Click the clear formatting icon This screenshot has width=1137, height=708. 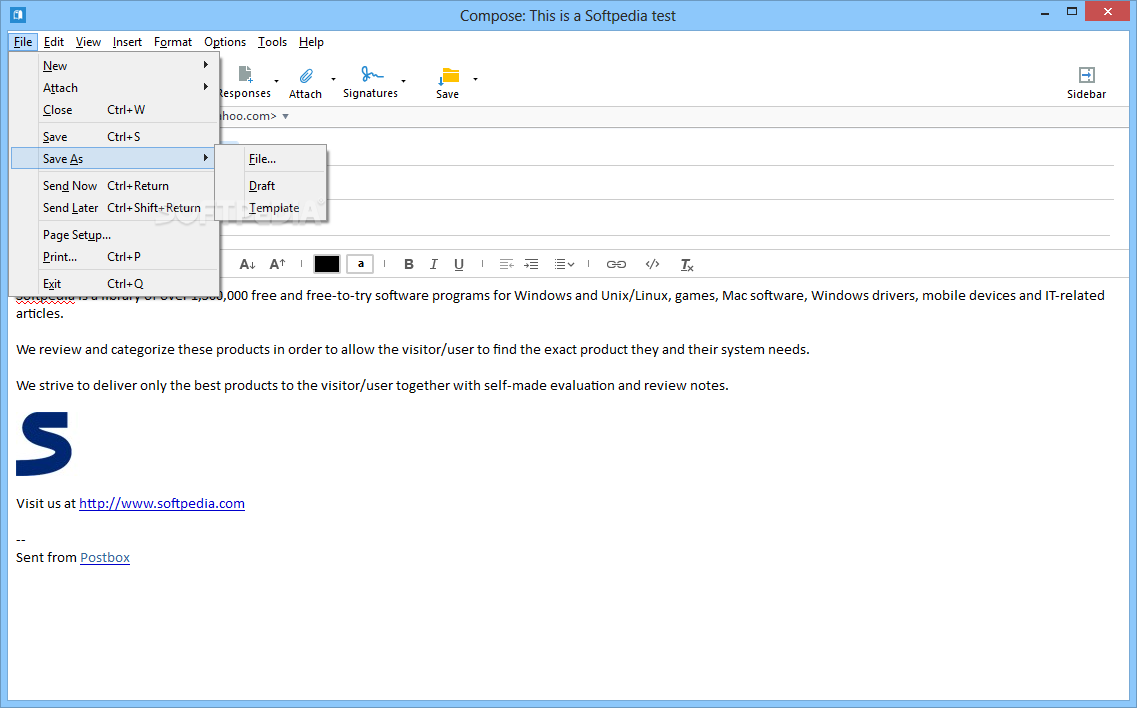tap(687, 265)
